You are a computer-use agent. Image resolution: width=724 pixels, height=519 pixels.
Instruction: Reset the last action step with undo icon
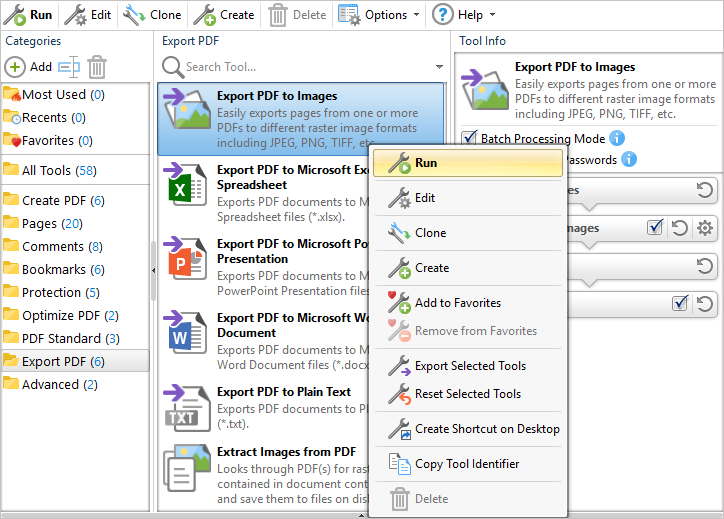(x=705, y=303)
